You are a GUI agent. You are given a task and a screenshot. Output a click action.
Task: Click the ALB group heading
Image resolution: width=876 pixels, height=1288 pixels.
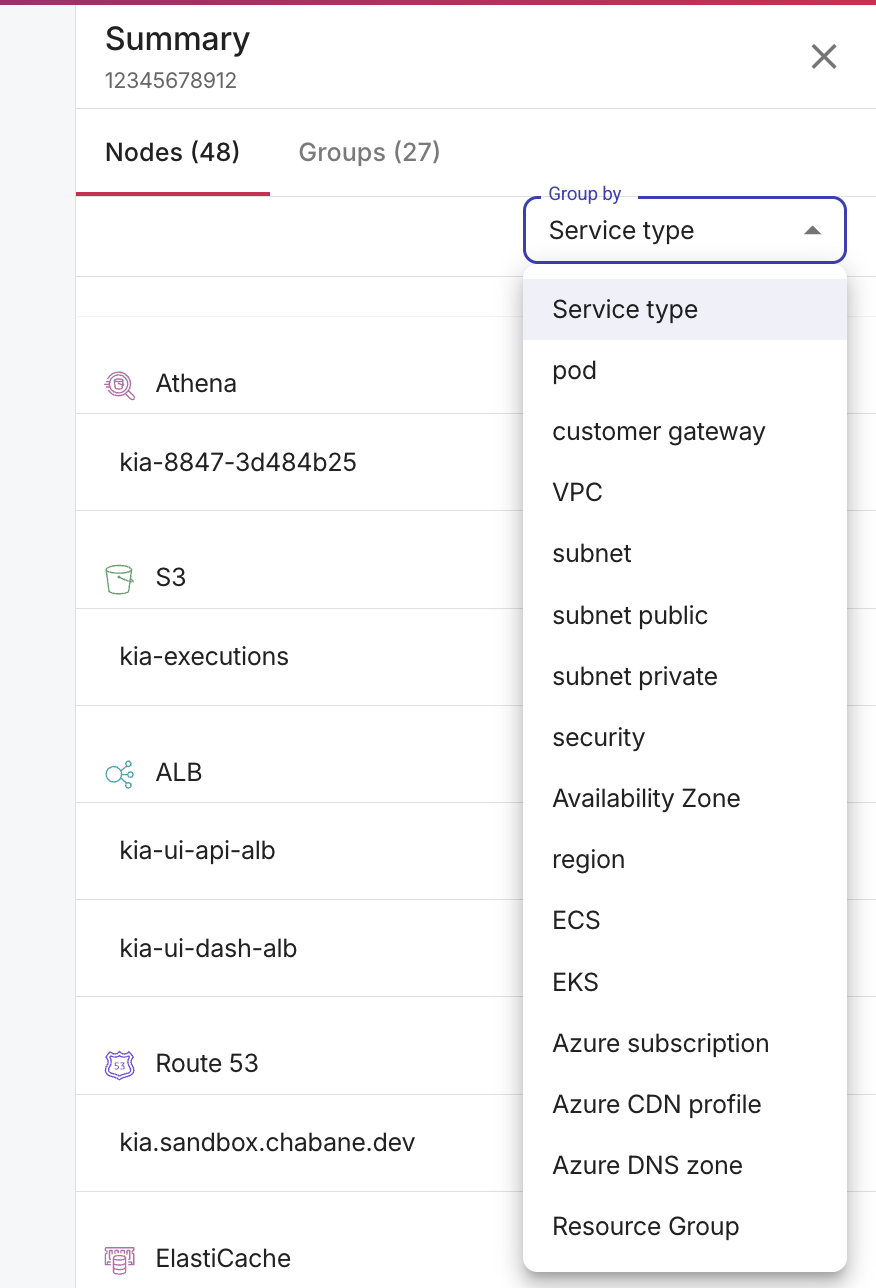tap(179, 773)
